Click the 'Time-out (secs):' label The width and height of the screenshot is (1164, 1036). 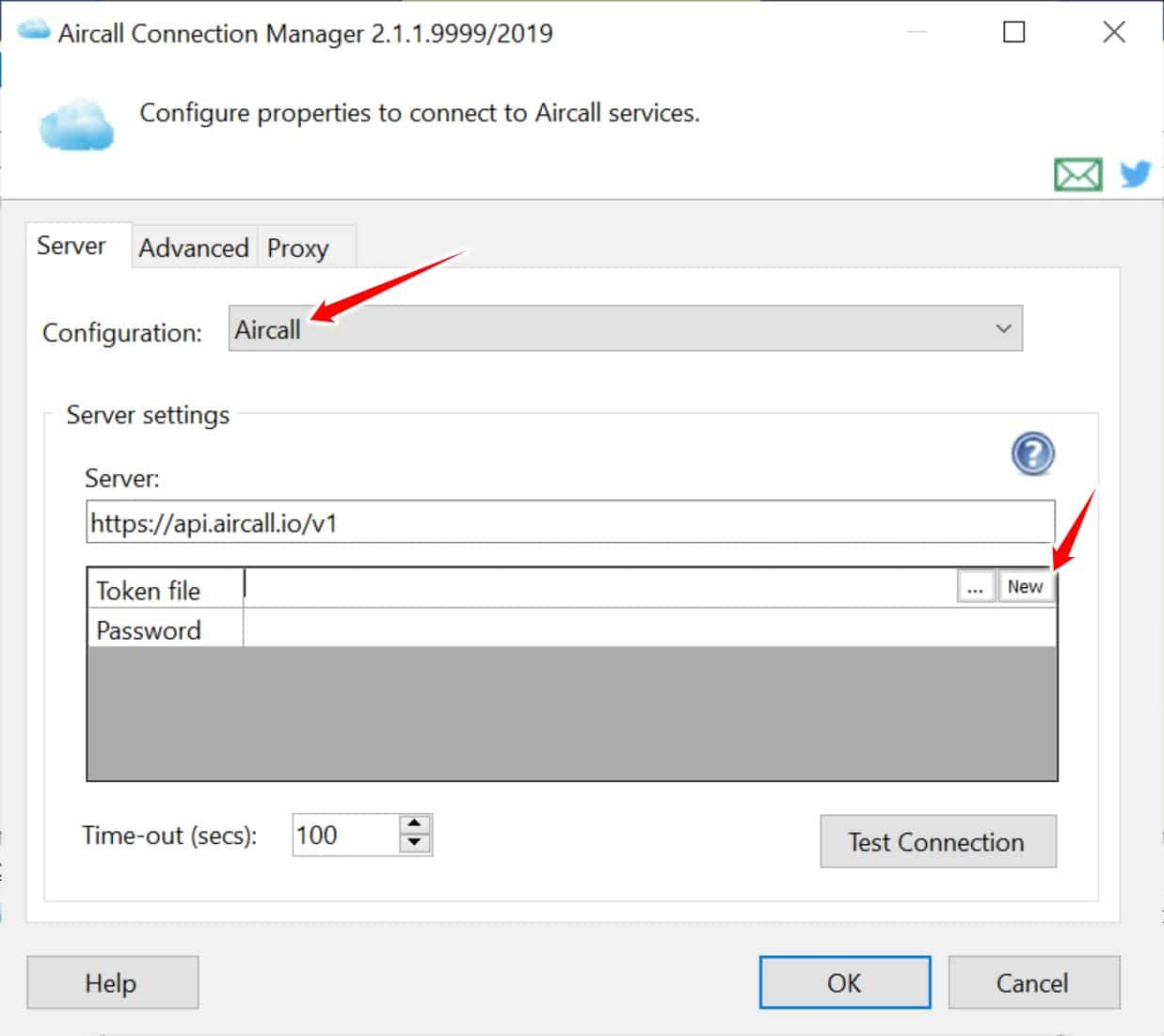(x=169, y=836)
